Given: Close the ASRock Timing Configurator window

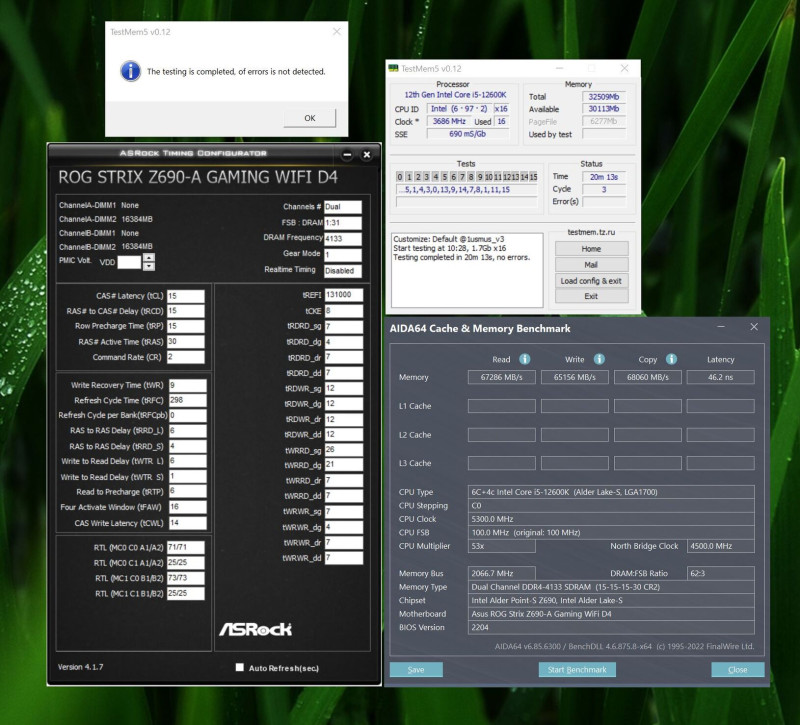Looking at the screenshot, I should [x=366, y=154].
